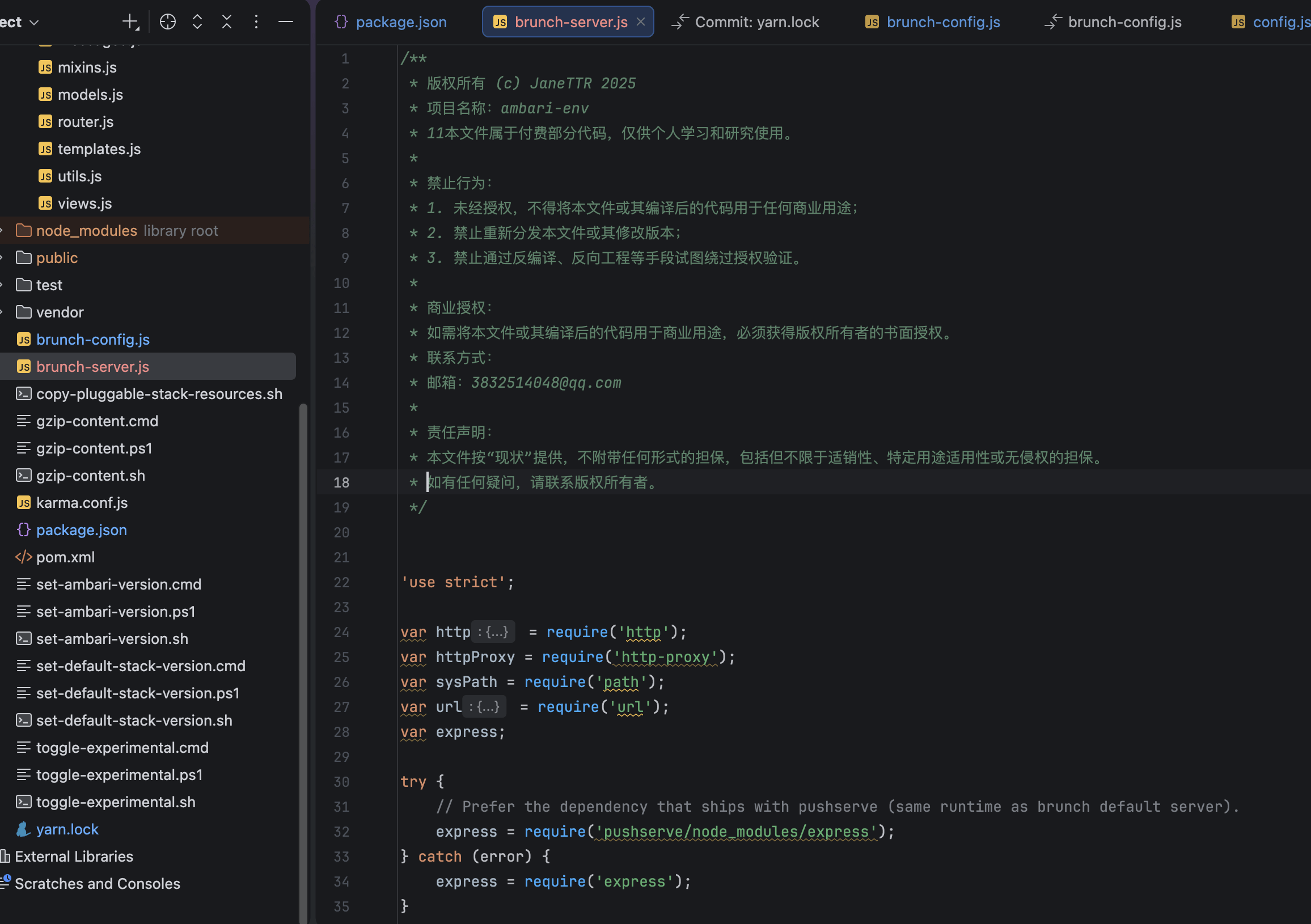
Task: Select yarn.lock in the project tree
Action: (67, 829)
